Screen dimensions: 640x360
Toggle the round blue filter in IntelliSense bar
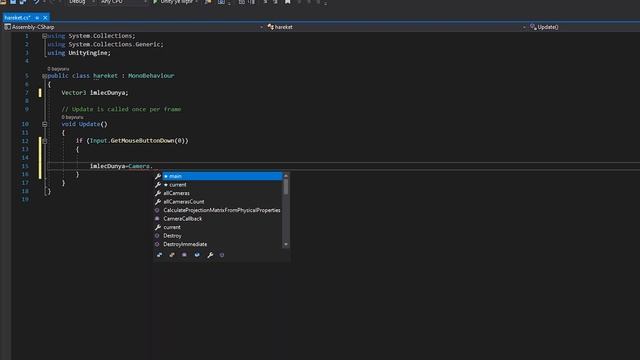(x=197, y=255)
